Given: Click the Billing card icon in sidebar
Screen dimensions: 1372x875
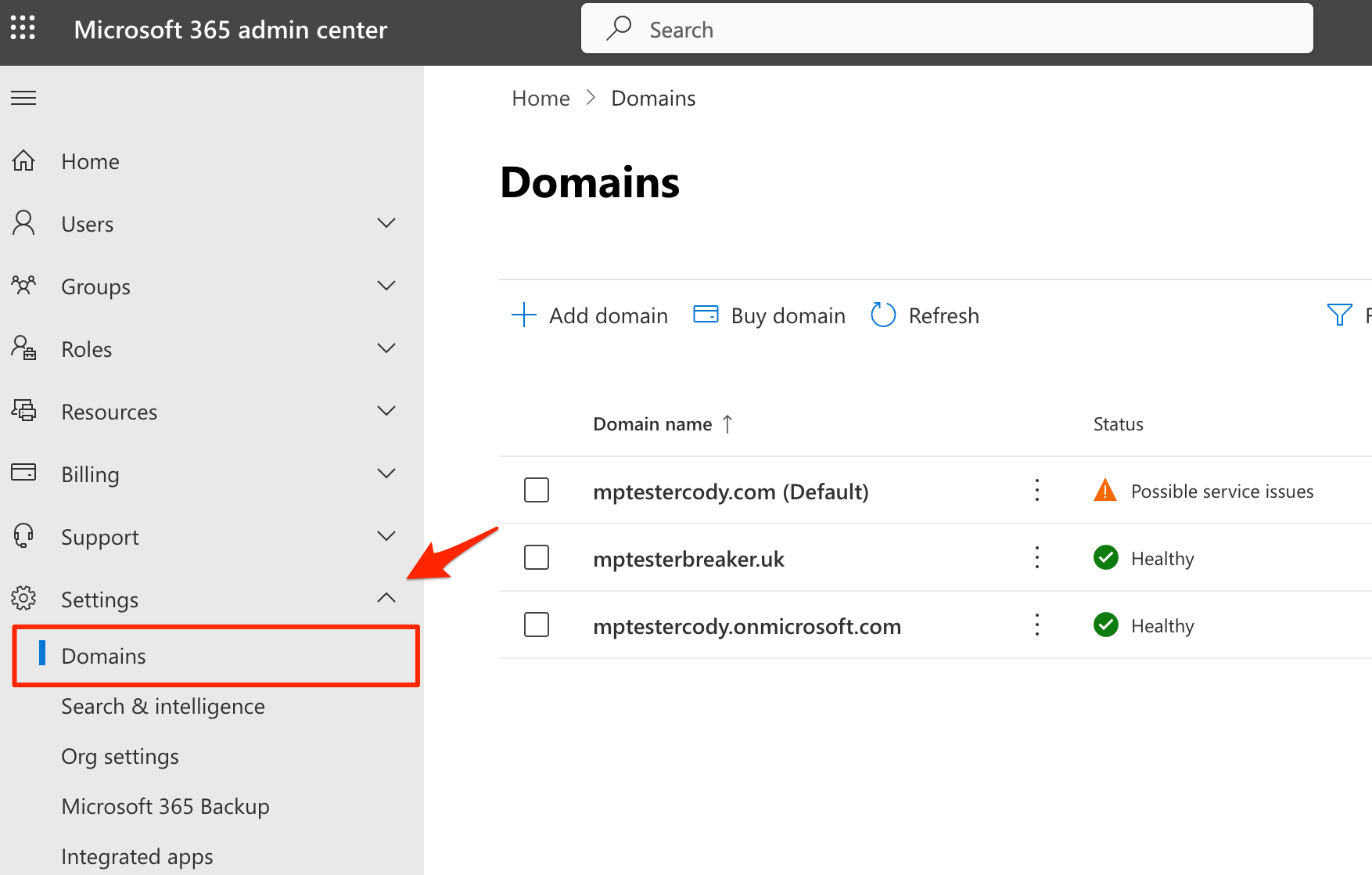Looking at the screenshot, I should click(x=23, y=473).
